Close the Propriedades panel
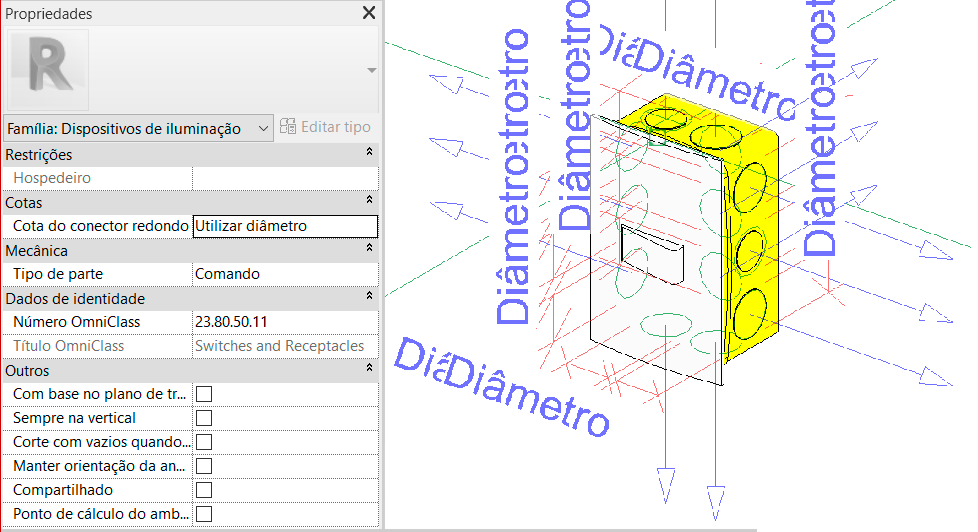This screenshot has height=532, width=978. [369, 12]
